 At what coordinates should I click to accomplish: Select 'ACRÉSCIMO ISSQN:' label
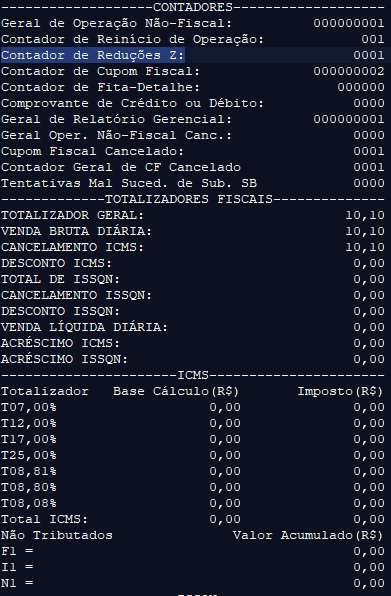pos(65,359)
